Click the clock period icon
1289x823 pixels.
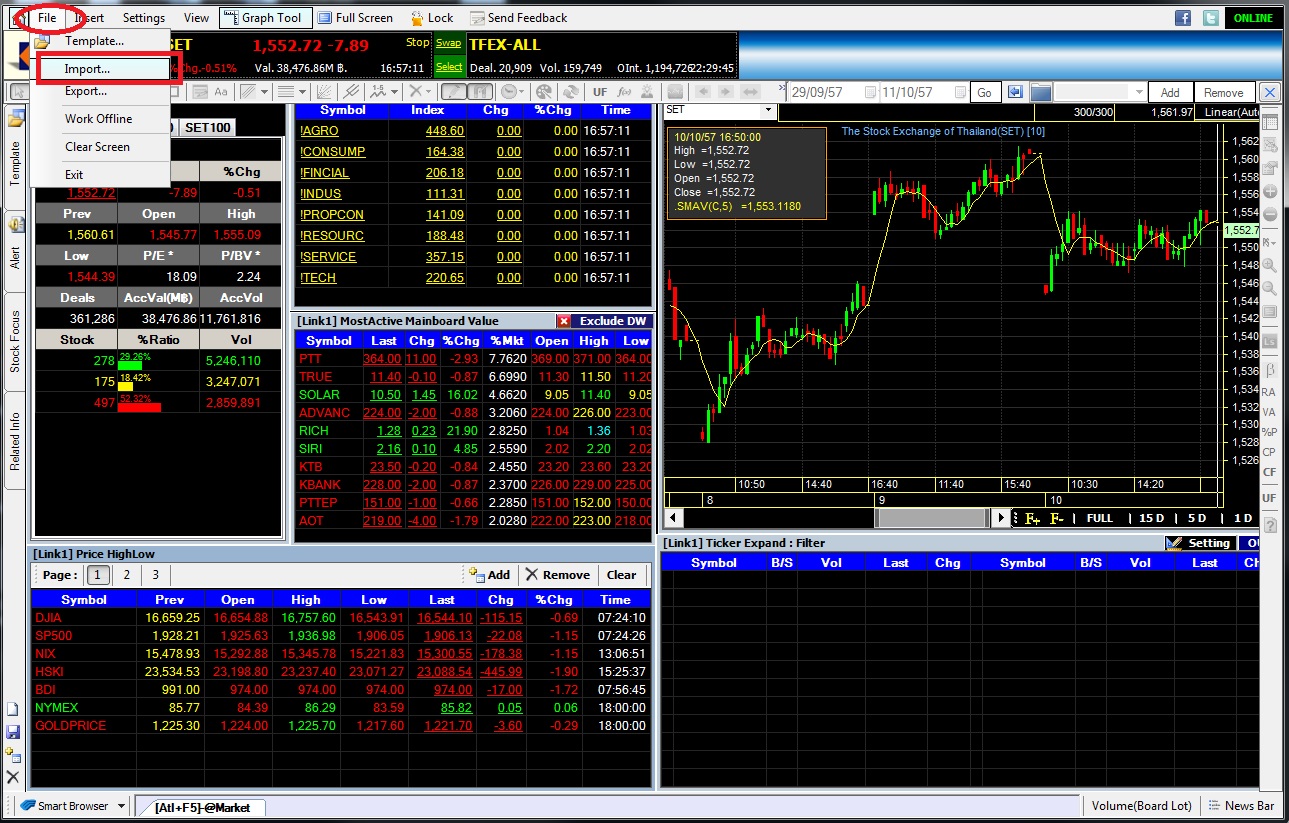(x=509, y=92)
